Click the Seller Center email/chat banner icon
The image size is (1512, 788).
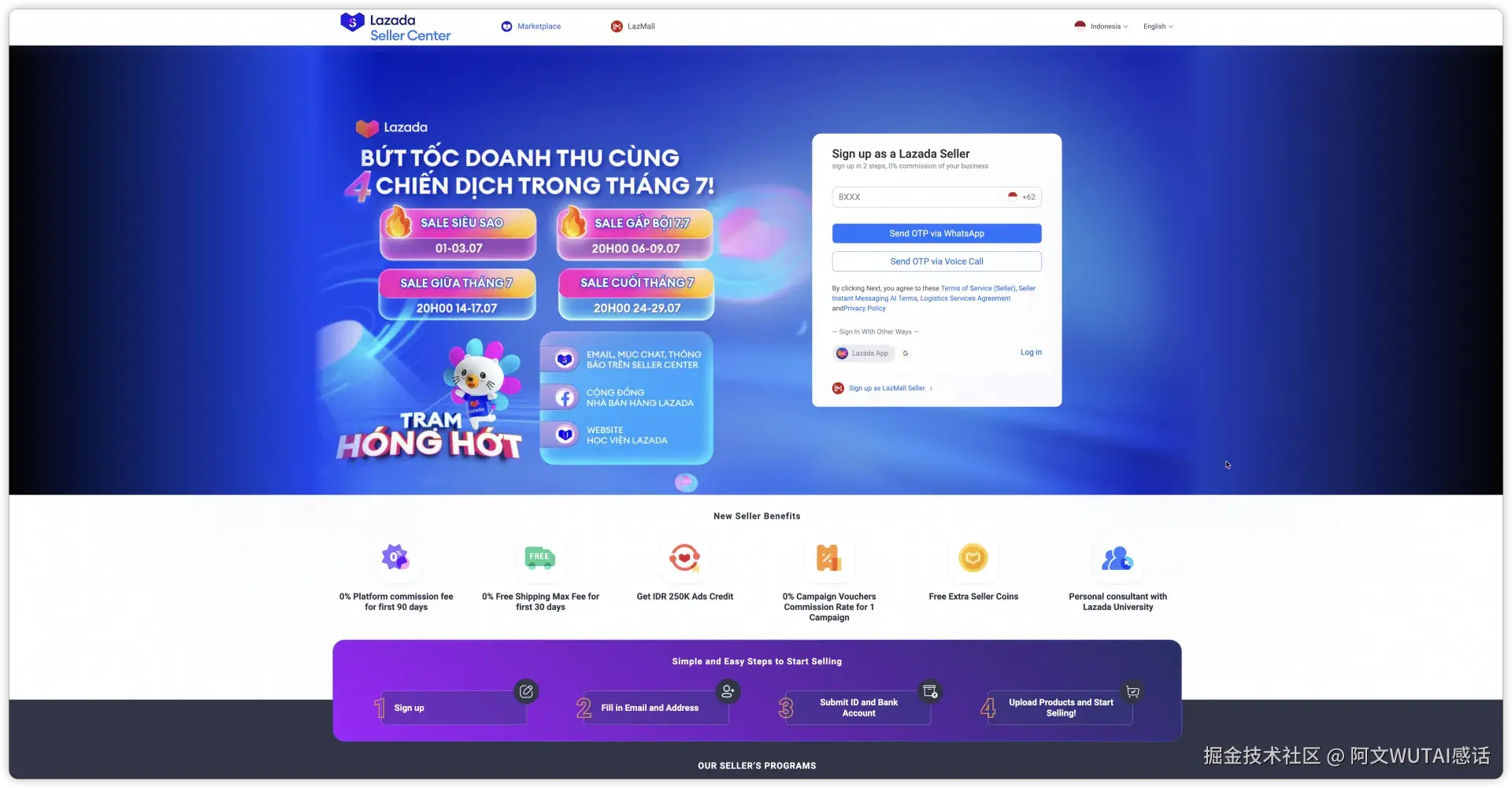point(565,360)
